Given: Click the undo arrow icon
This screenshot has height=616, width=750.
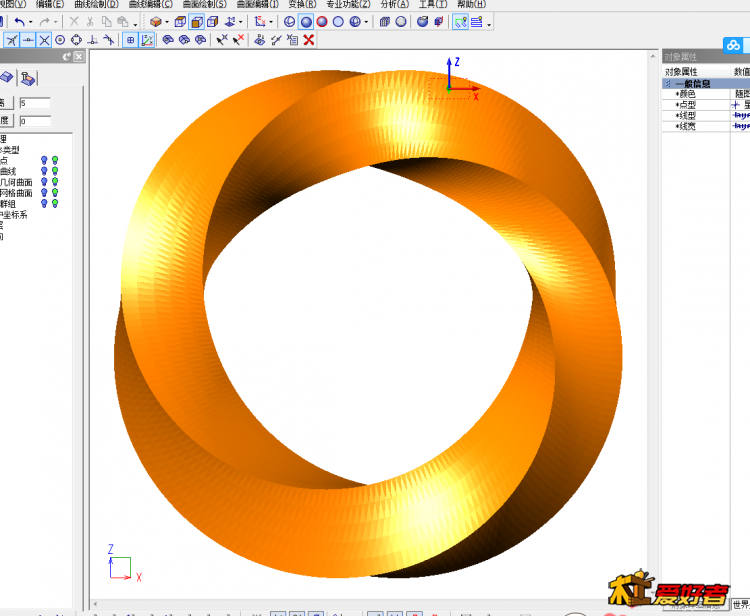Looking at the screenshot, I should pos(19,21).
